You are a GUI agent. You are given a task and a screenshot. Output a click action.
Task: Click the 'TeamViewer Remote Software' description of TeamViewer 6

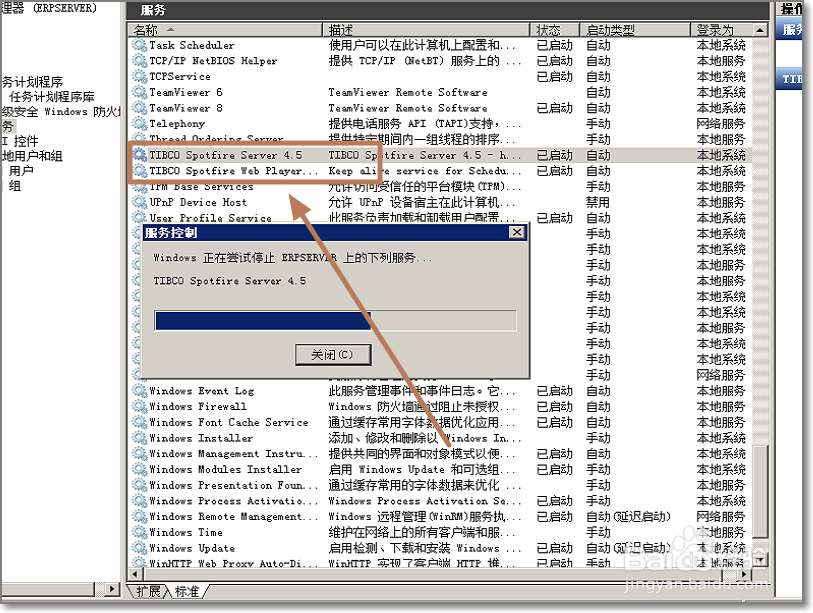point(408,92)
